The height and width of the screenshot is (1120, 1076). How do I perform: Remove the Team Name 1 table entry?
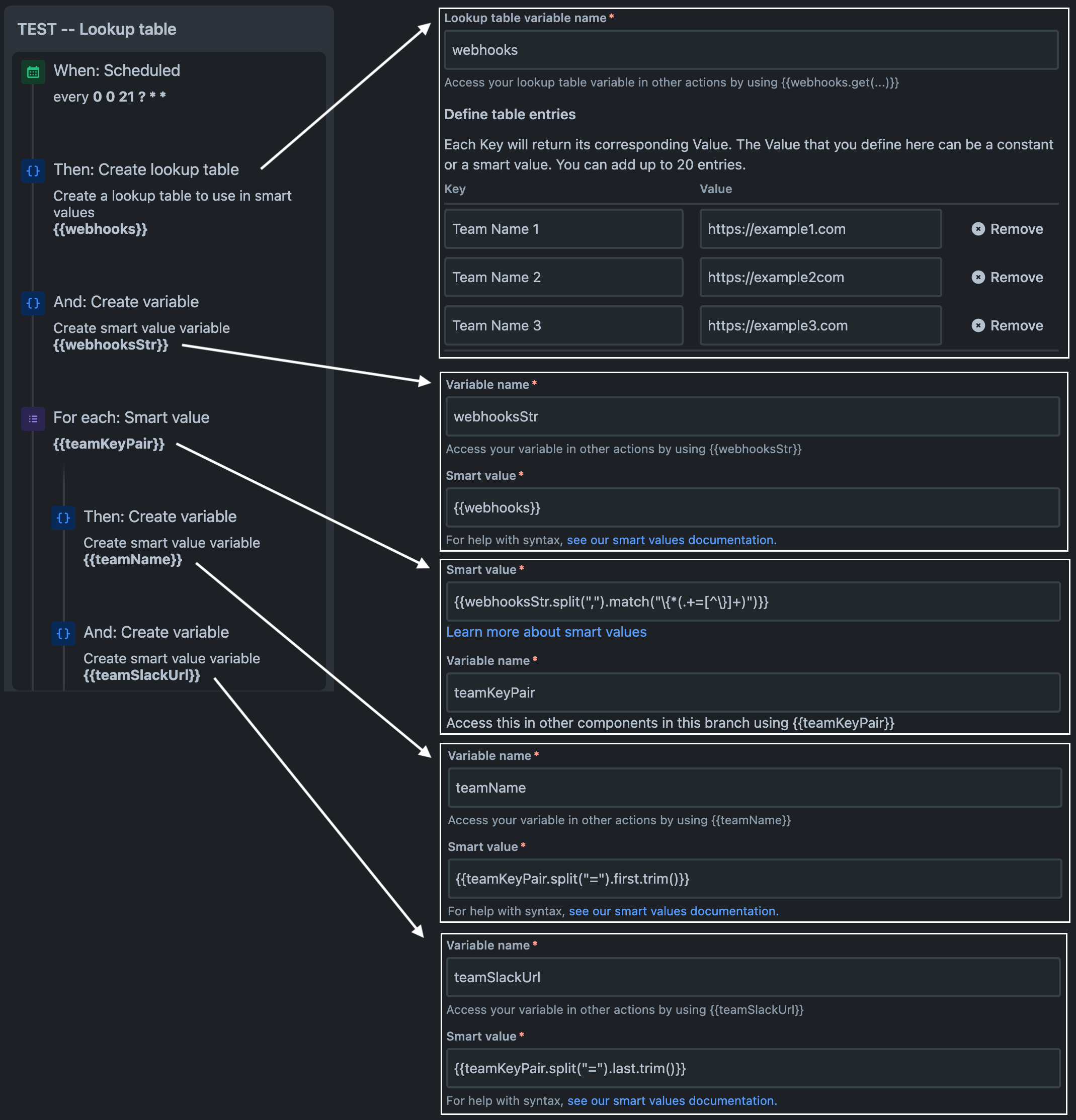coord(1007,229)
